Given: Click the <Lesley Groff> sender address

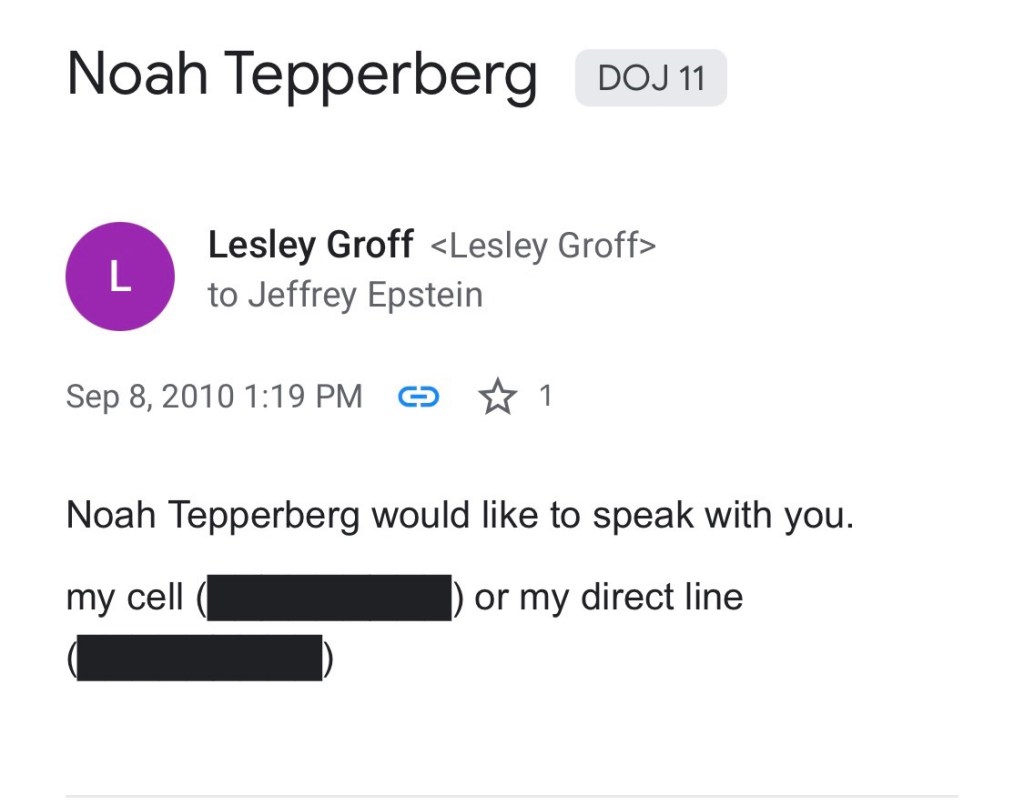Looking at the screenshot, I should [543, 246].
